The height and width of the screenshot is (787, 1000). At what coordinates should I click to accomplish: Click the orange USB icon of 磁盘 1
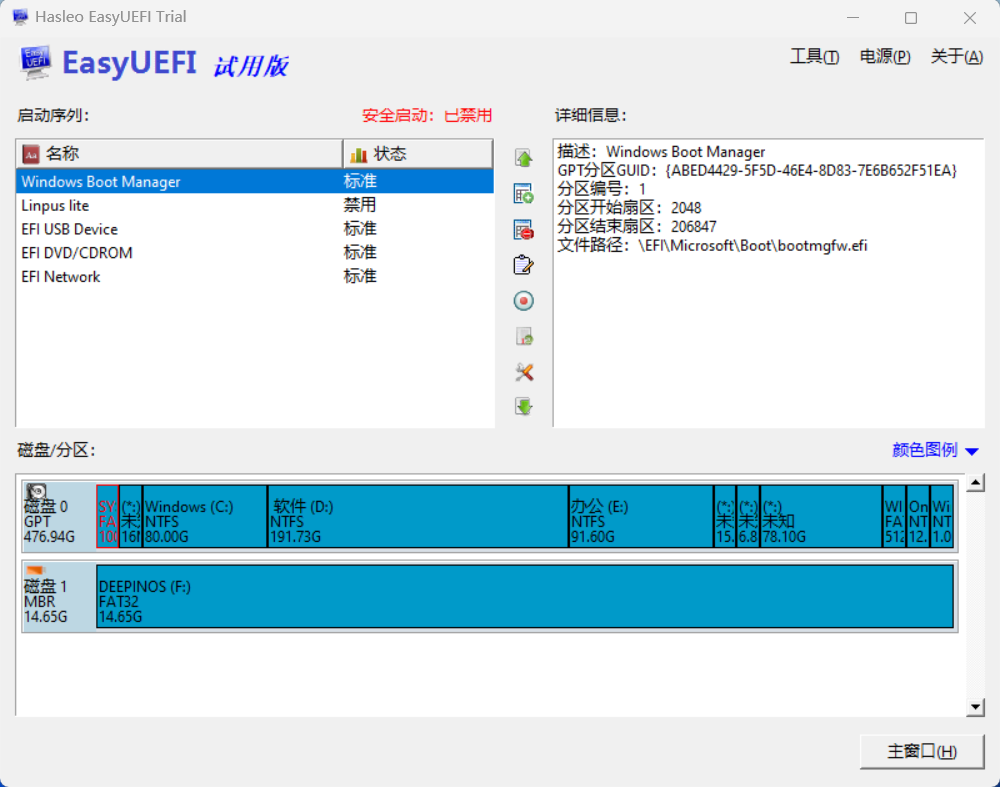coord(35,570)
